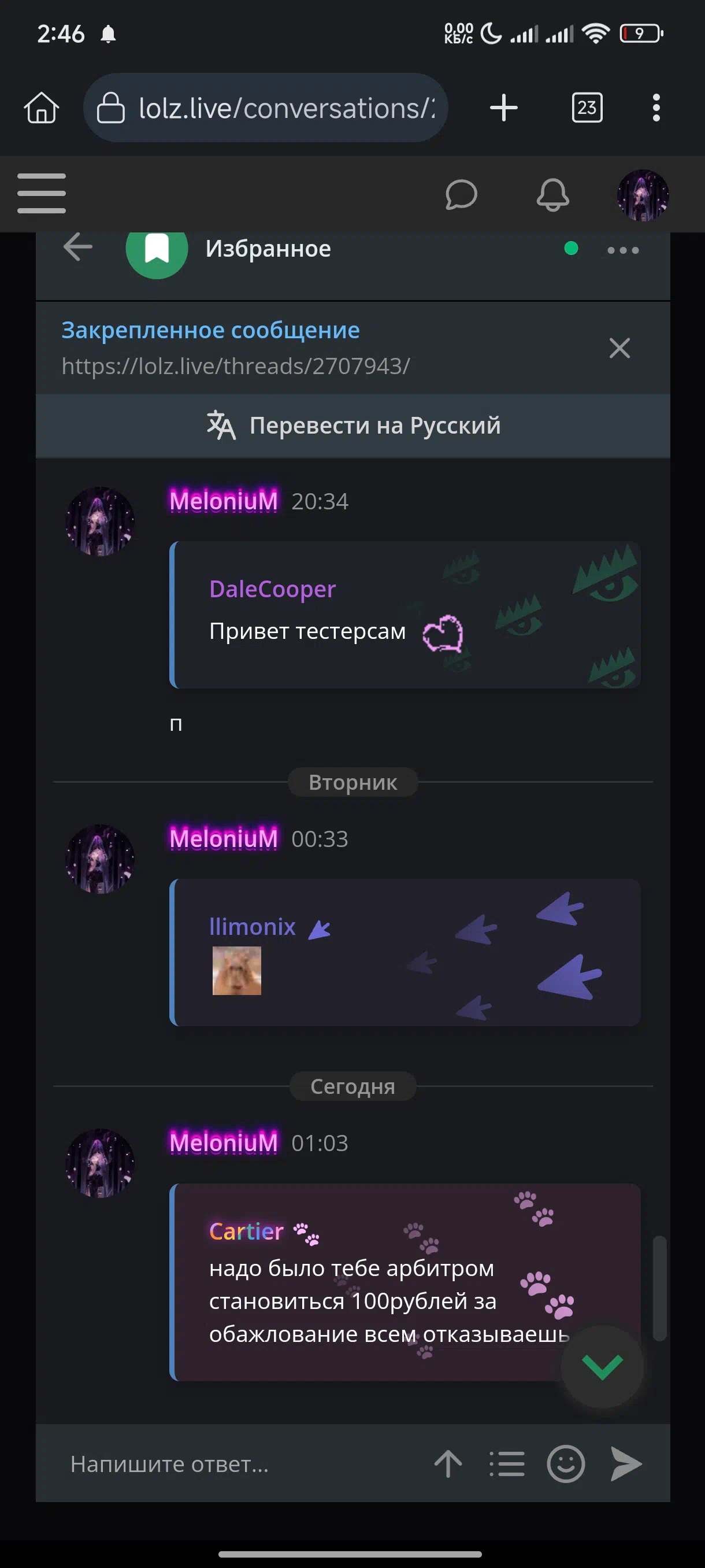The height and width of the screenshot is (1568, 705).
Task: Open the formatting list icon in reply bar
Action: click(507, 1463)
